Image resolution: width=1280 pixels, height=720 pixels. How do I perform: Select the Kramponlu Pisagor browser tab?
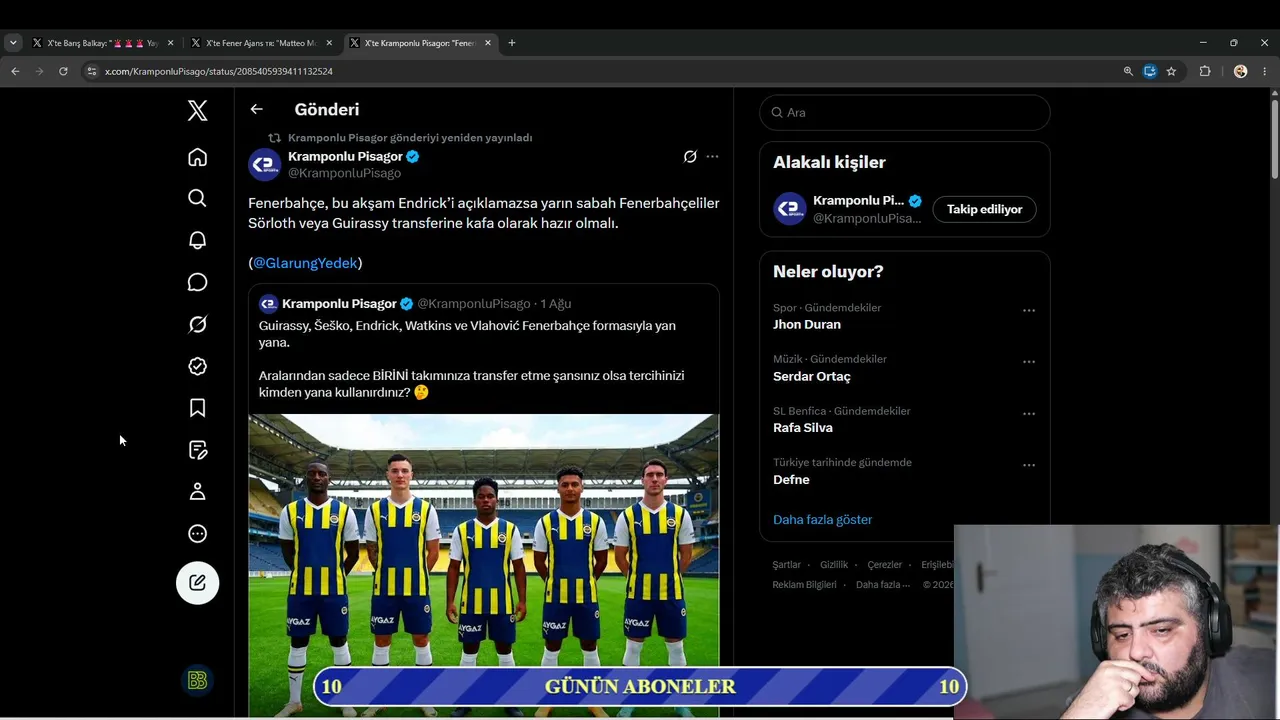coord(419,43)
